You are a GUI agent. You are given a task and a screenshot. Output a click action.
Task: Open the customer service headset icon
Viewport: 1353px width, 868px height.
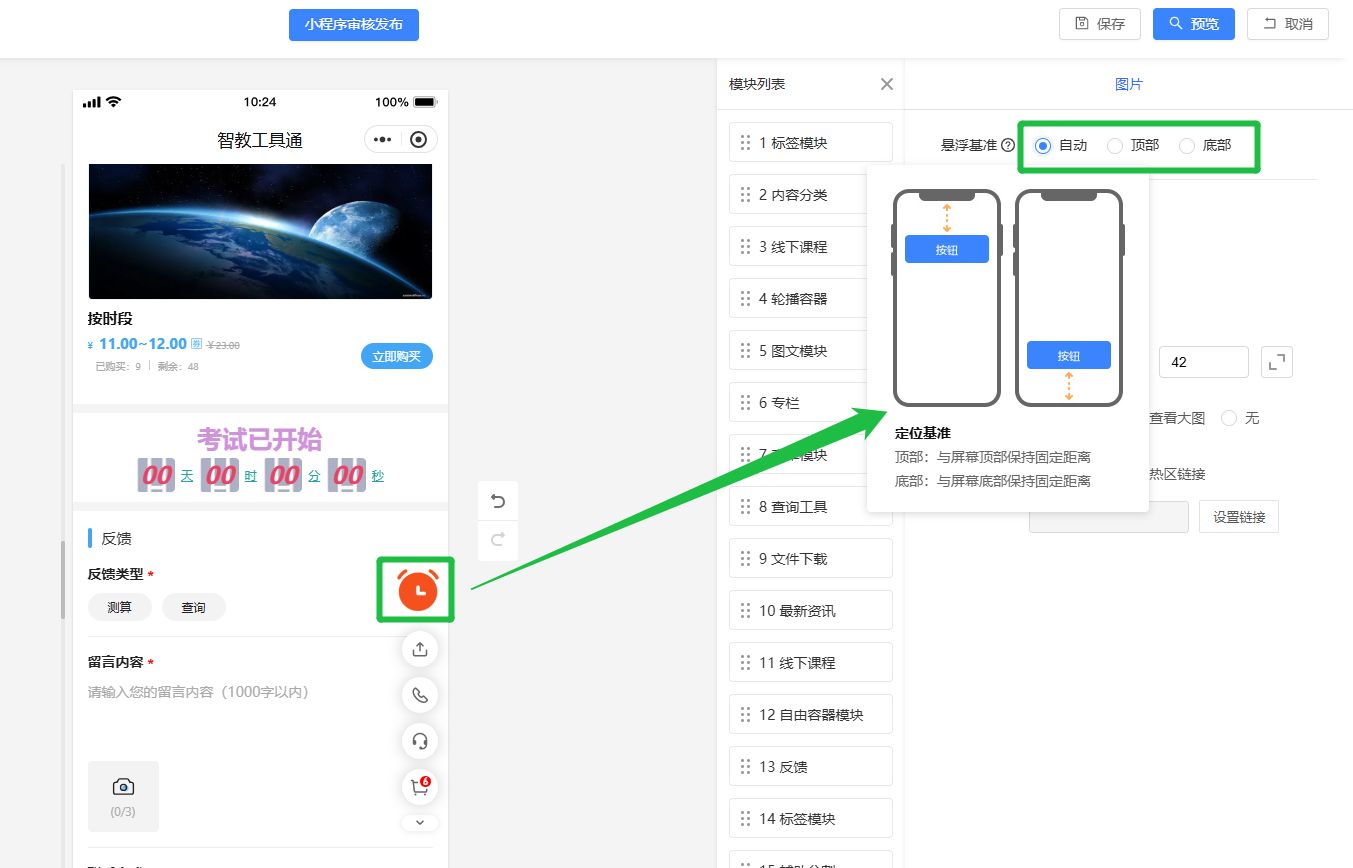click(x=420, y=741)
